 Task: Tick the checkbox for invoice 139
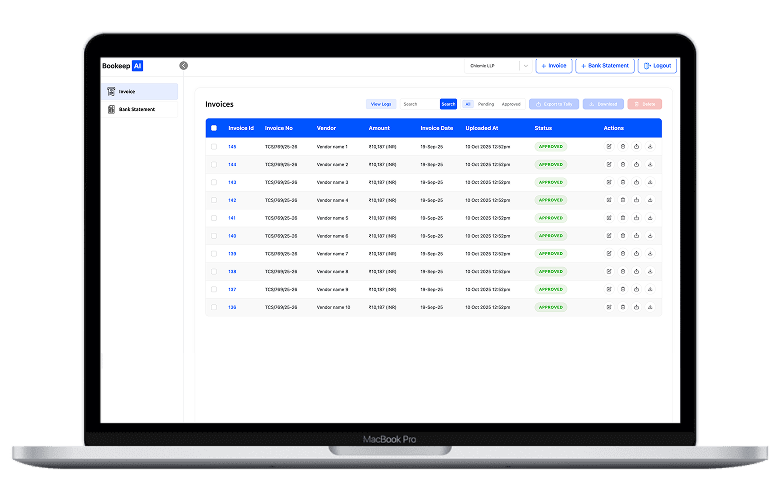coord(214,253)
